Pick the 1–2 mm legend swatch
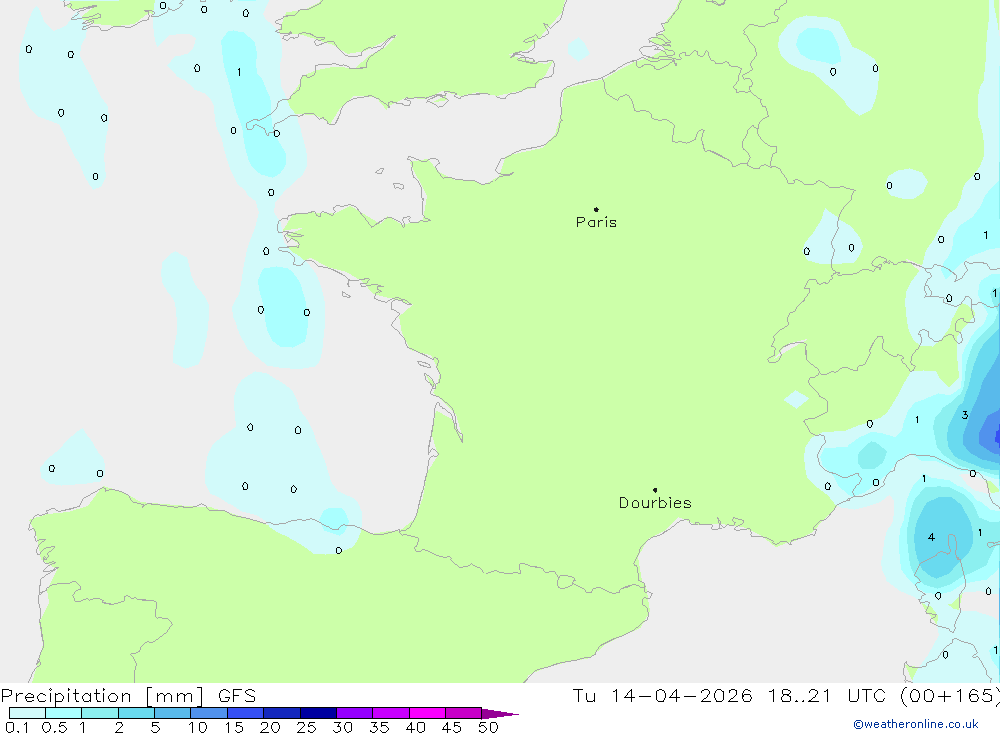The image size is (1000, 733). 100,713
